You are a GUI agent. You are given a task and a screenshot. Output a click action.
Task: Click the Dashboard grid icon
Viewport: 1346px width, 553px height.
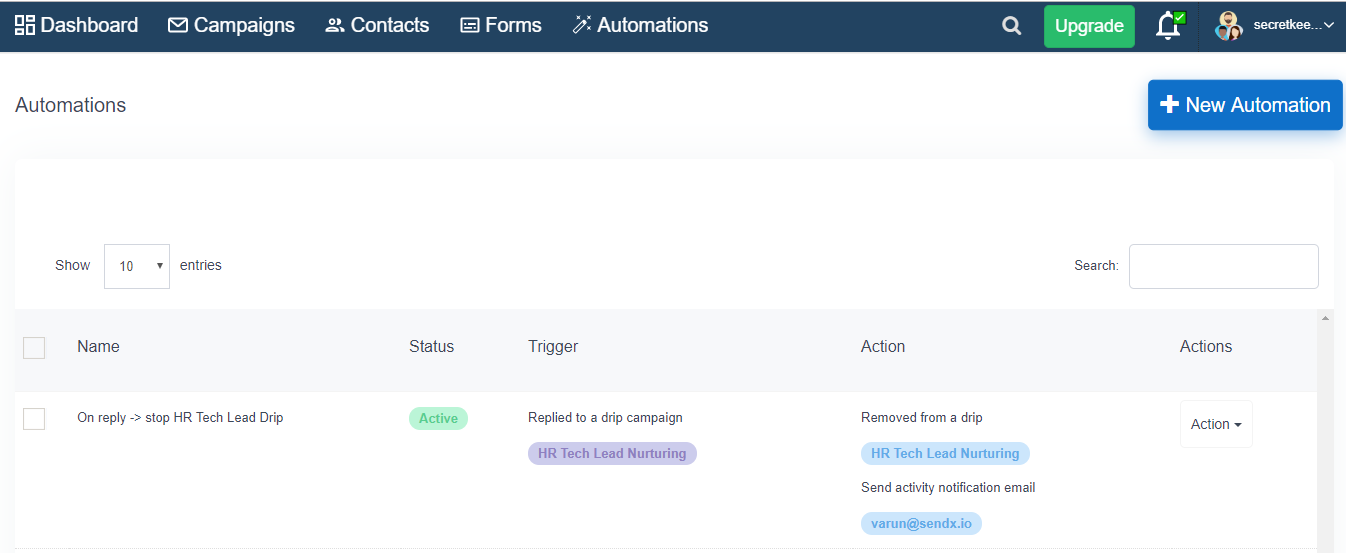click(x=25, y=25)
